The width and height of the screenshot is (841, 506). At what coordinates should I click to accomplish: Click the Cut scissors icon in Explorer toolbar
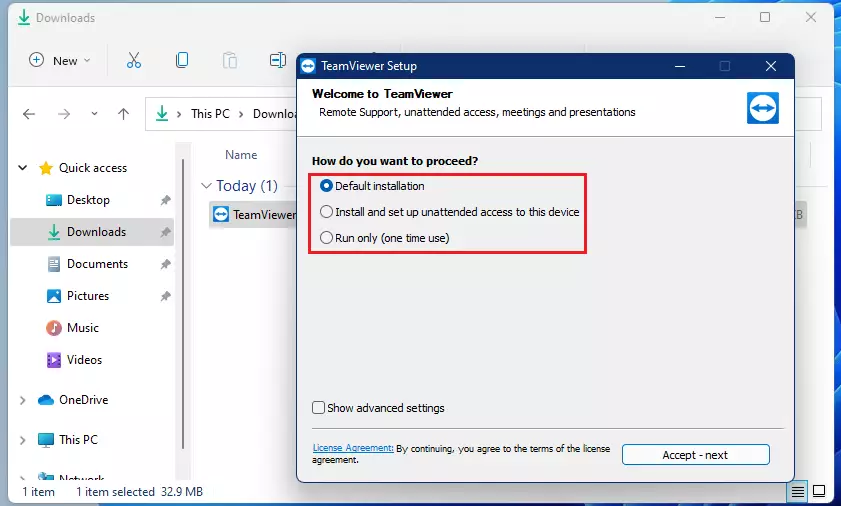point(134,60)
